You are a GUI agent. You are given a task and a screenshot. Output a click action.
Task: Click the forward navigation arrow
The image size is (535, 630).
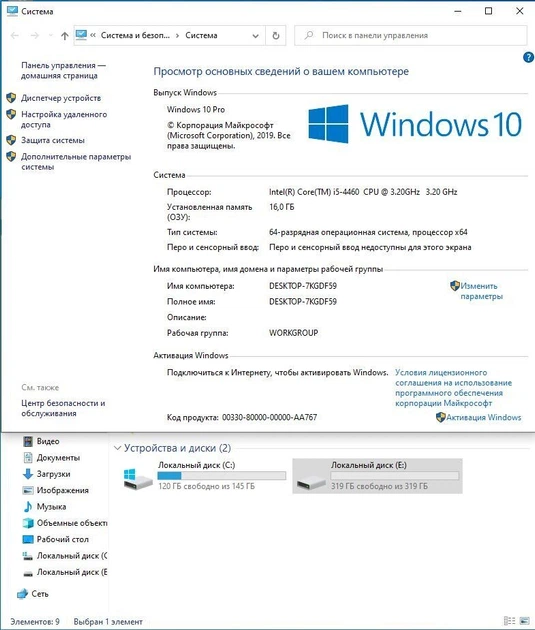[x=35, y=36]
